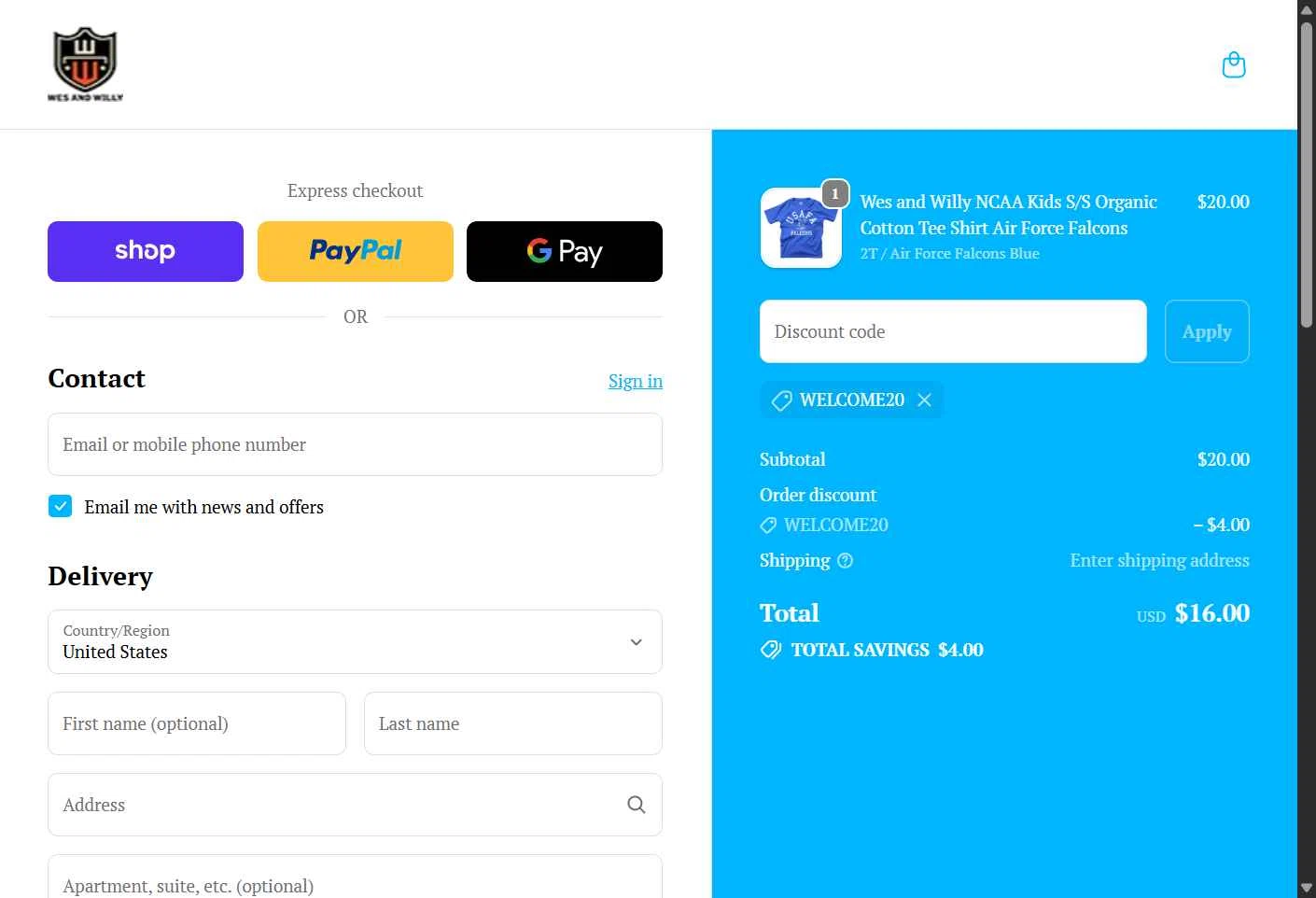Click the Delivery heading
This screenshot has height=898, width=1316.
coord(101,576)
